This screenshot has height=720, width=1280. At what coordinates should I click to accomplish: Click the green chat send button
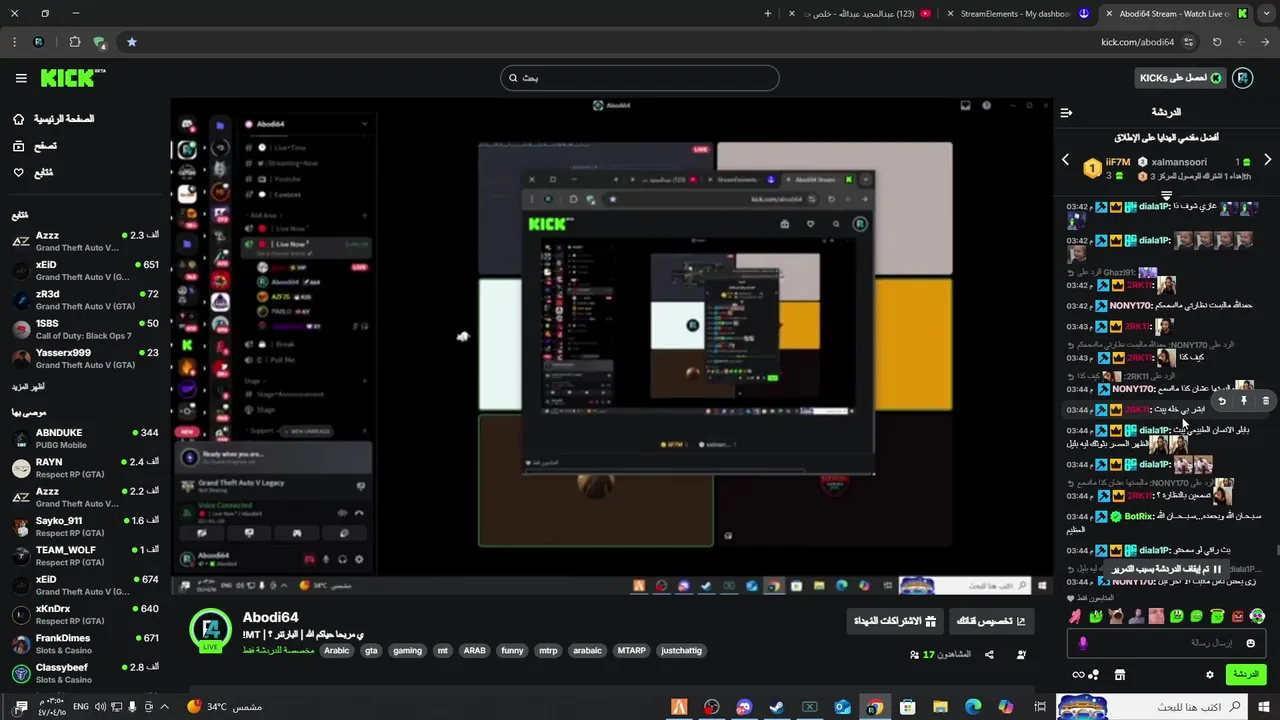(x=1246, y=675)
